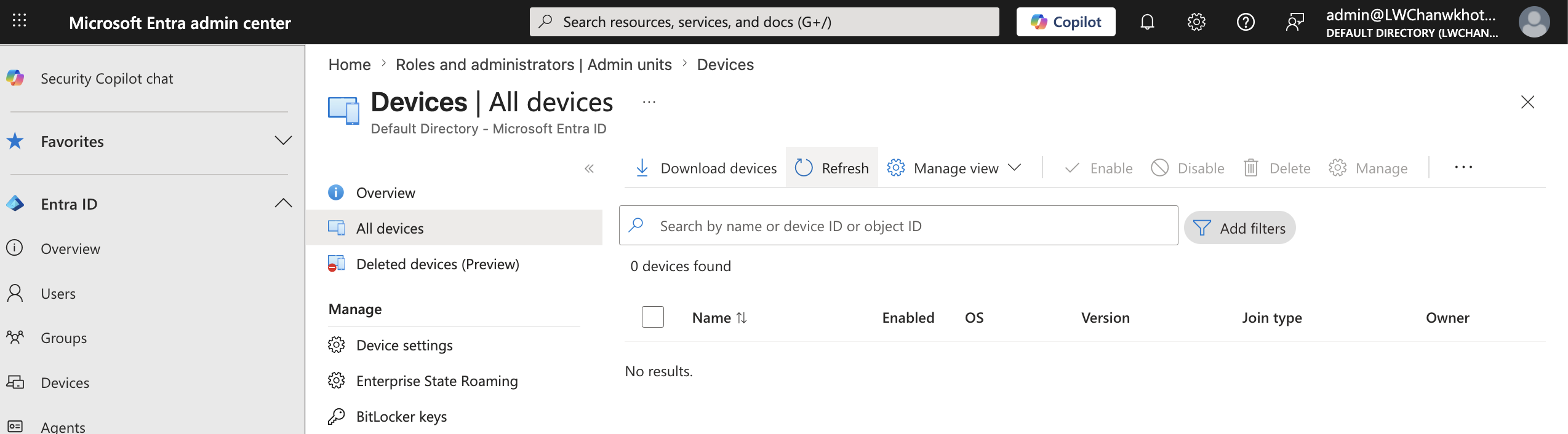Collapse the blade menu with double chevron
Image resolution: width=1568 pixels, height=434 pixels.
[589, 168]
